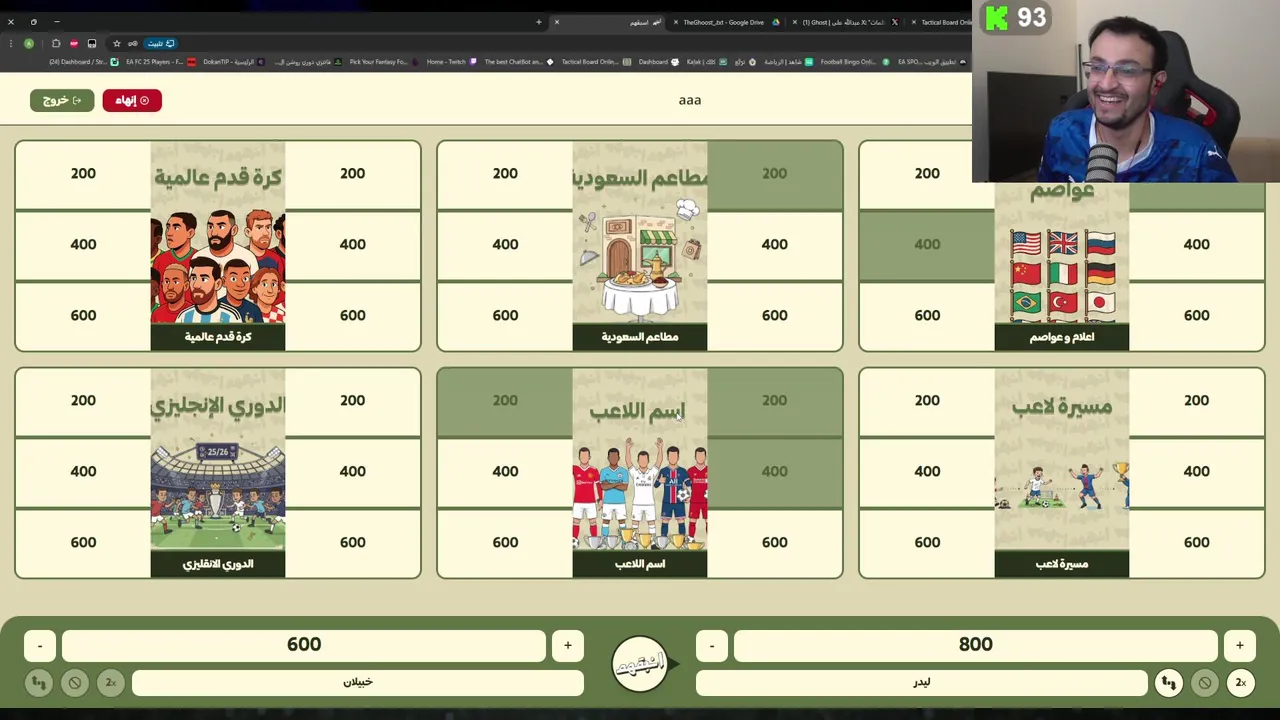Select right 400 in الدوري الانقليزي card

tap(352, 472)
